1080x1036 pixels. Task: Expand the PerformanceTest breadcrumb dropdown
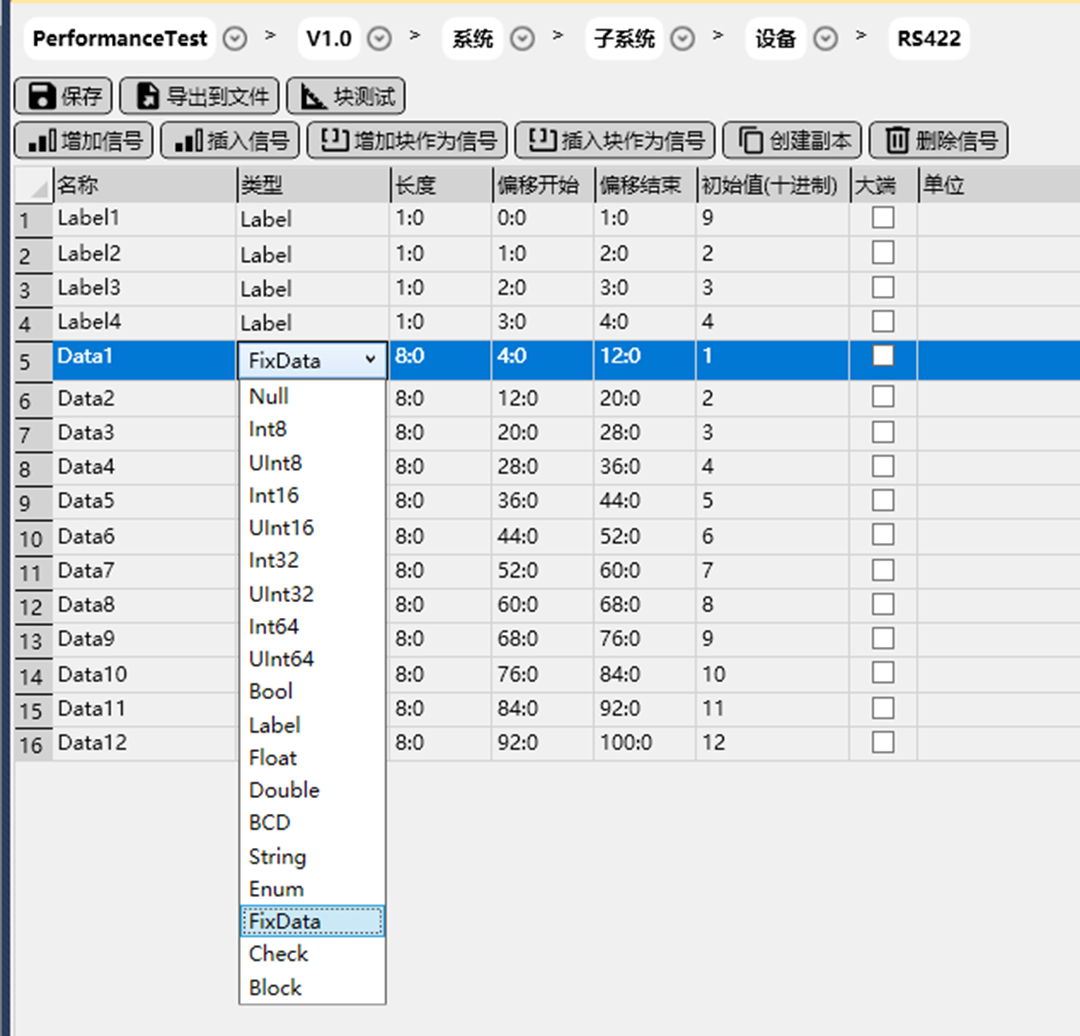(x=235, y=39)
